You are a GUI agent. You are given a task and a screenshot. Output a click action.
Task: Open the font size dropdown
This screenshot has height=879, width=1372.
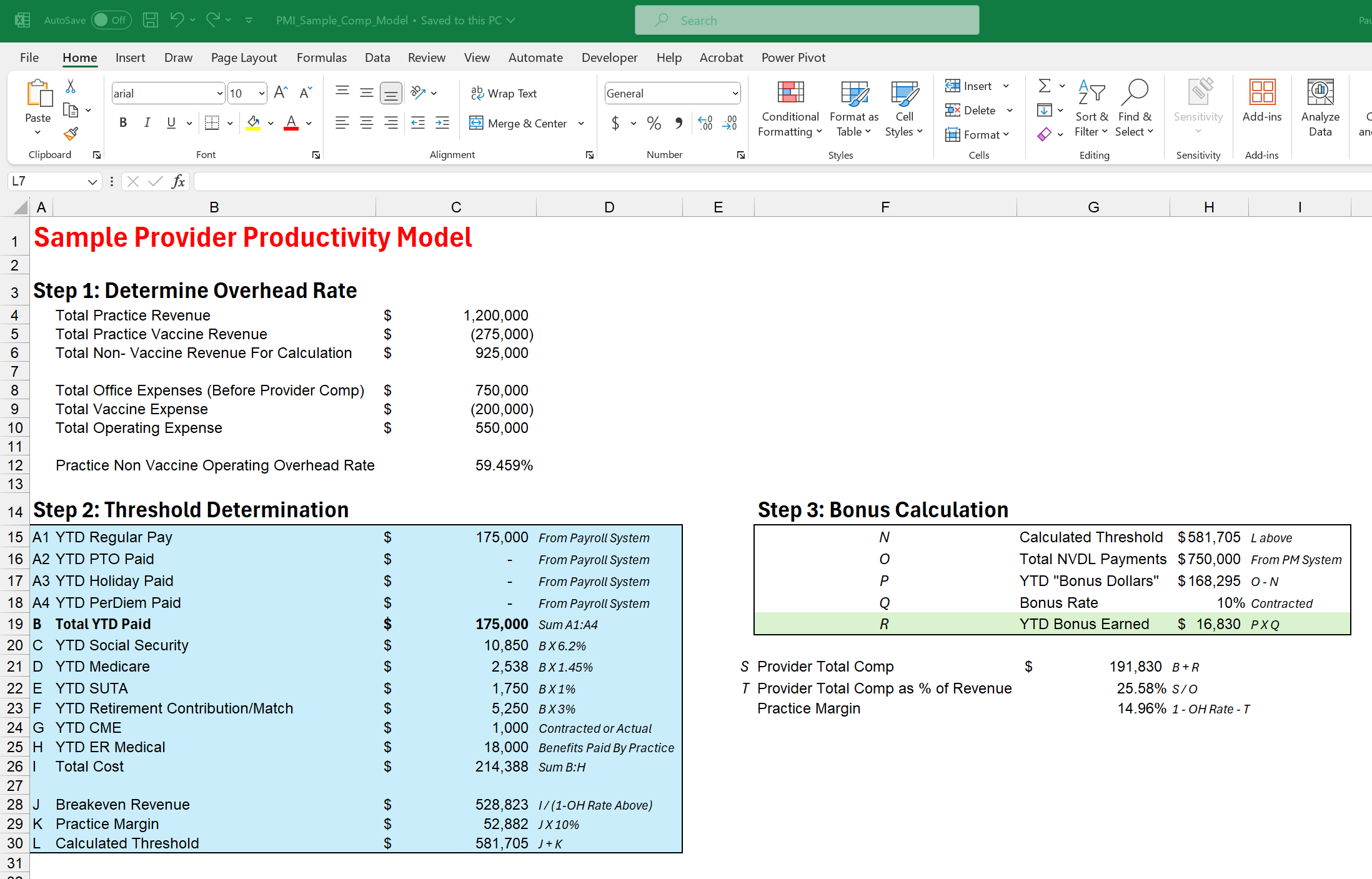[x=262, y=93]
